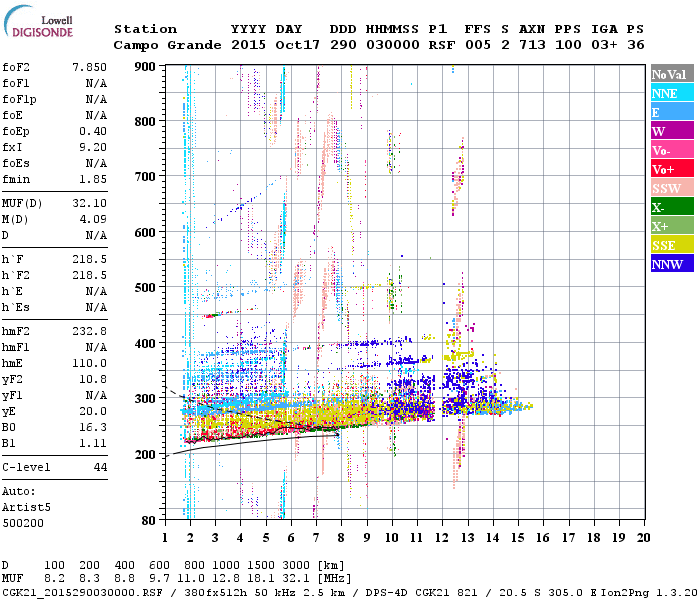This screenshot has height=600, width=700.
Task: Click the B0 value 16.3
Action: coord(93,428)
